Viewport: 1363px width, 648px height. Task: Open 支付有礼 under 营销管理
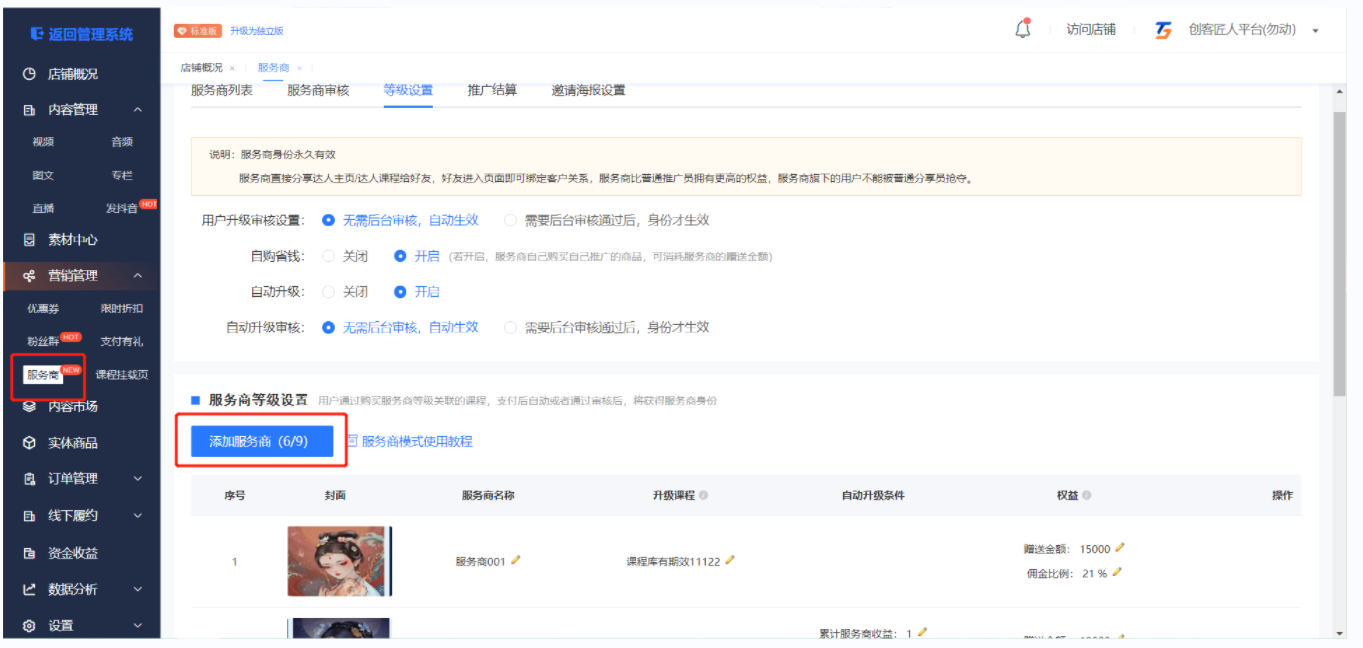tap(121, 342)
